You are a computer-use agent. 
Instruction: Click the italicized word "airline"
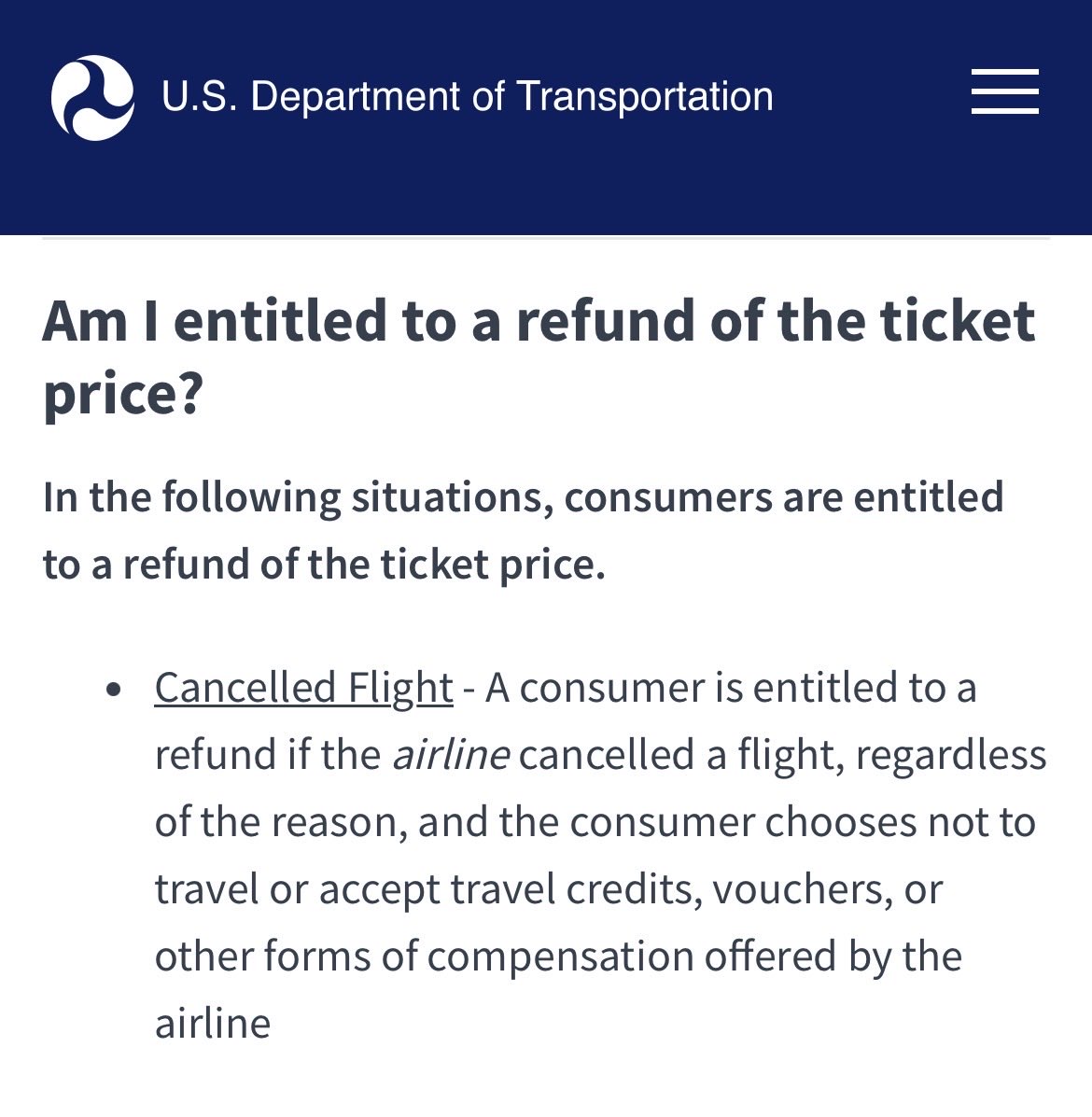[451, 755]
